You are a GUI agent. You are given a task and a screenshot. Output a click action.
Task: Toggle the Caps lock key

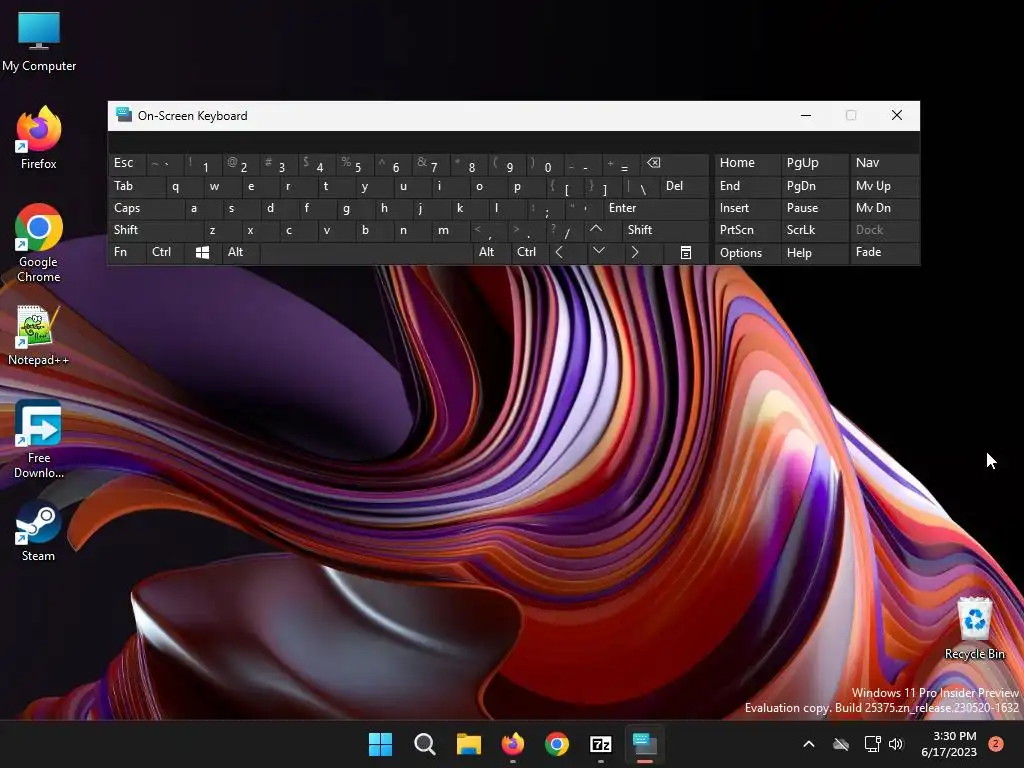[146, 208]
